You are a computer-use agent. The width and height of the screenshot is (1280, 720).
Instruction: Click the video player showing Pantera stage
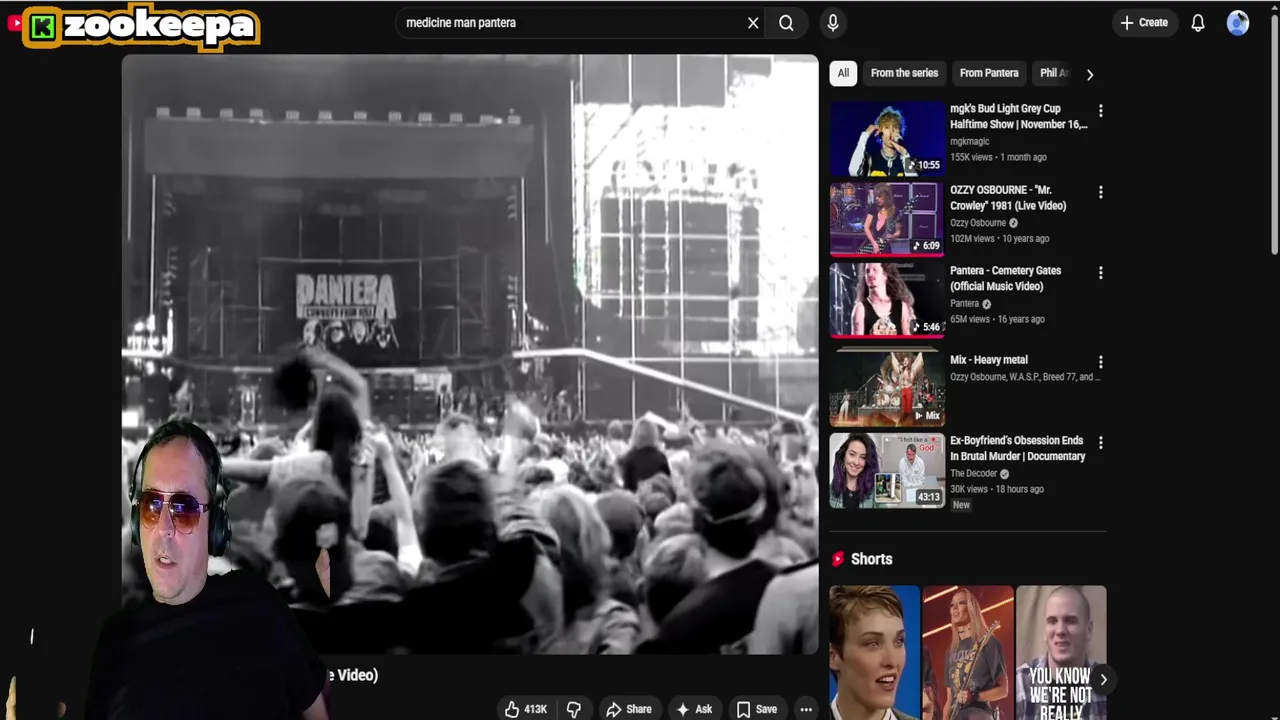(x=470, y=355)
